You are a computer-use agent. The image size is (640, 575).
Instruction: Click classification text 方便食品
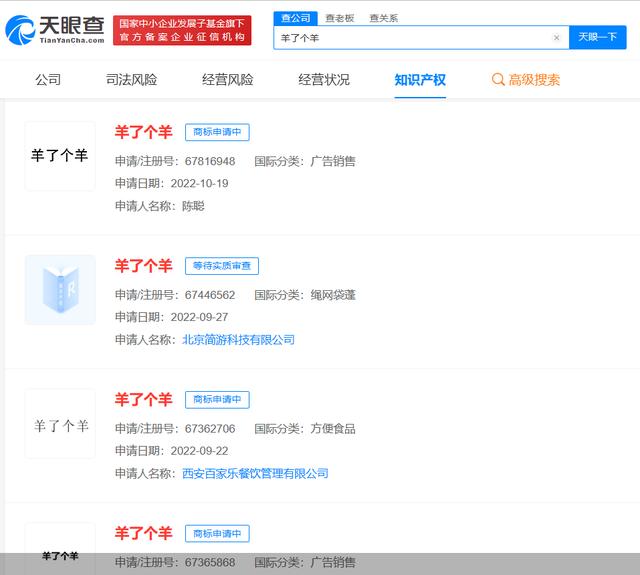pos(333,429)
